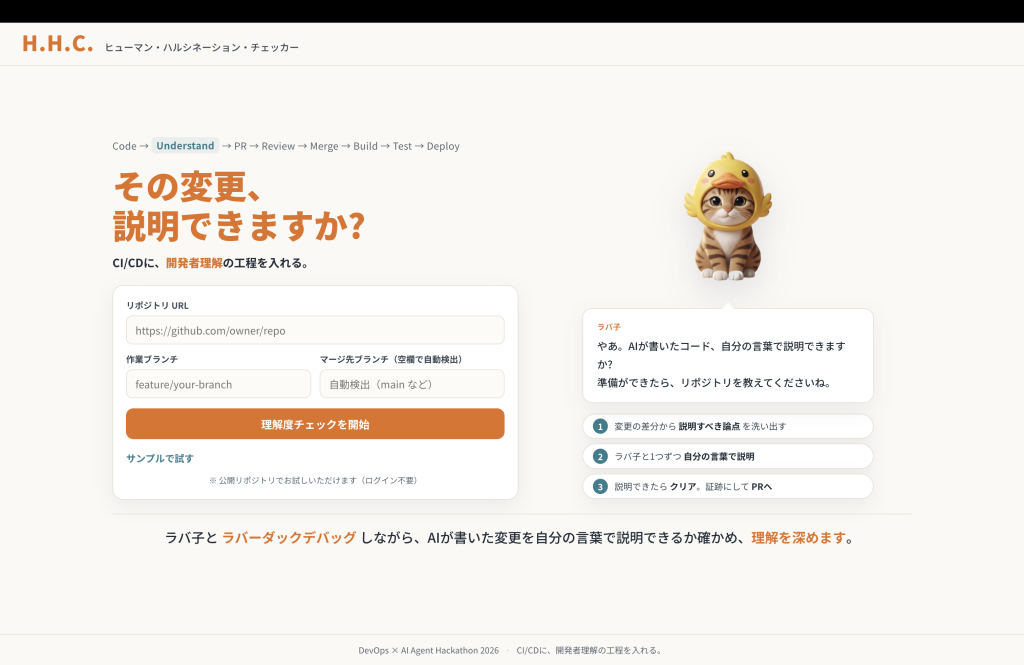Focus the 作業ブランチ input field
The width and height of the screenshot is (1024, 665).
click(x=218, y=384)
